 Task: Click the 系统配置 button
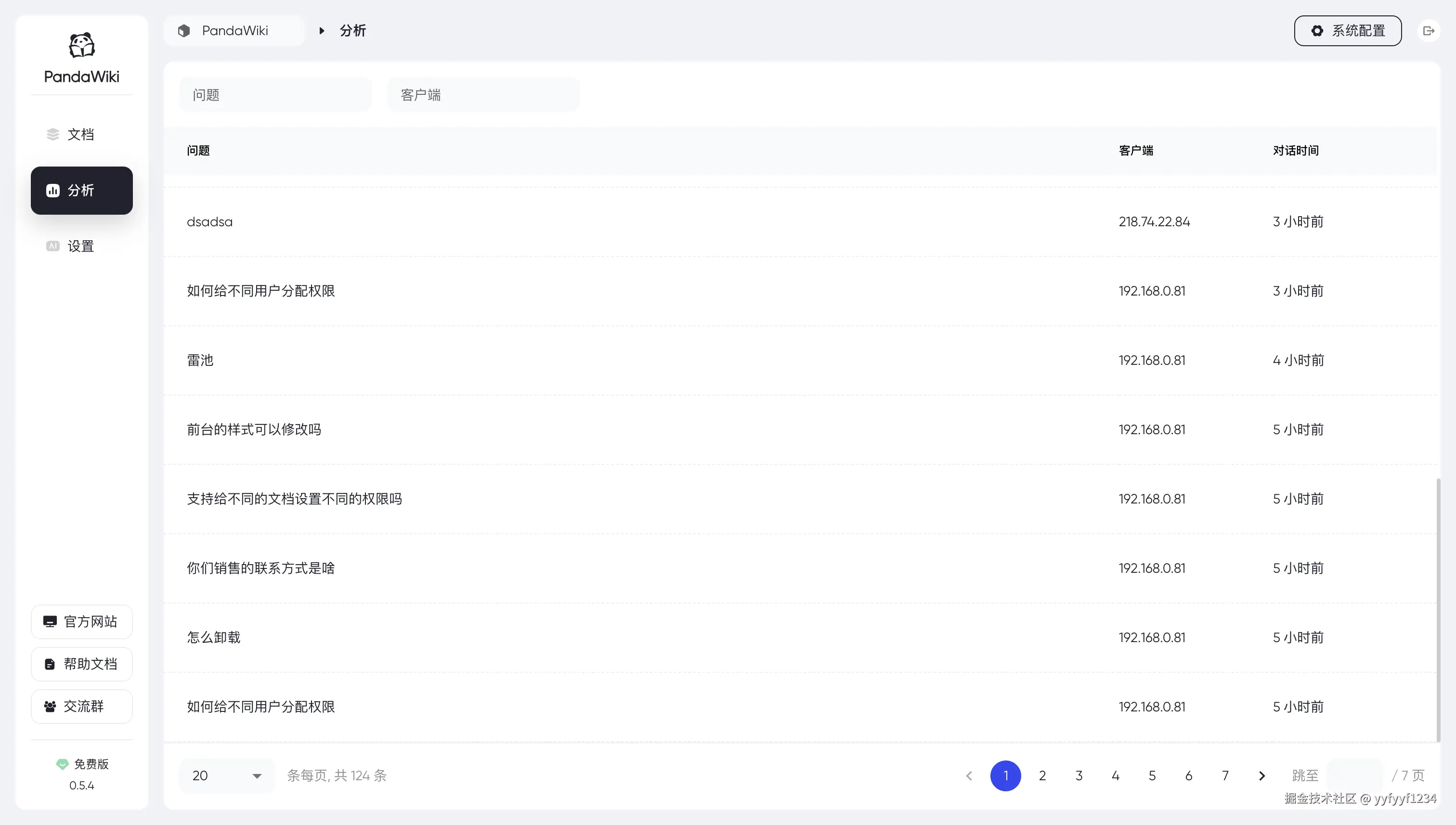coord(1347,31)
